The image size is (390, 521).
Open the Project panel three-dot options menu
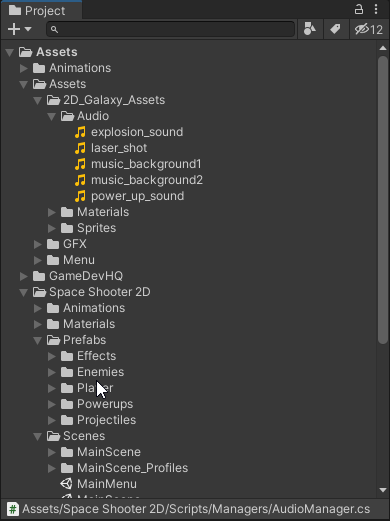pyautogui.click(x=376, y=9)
